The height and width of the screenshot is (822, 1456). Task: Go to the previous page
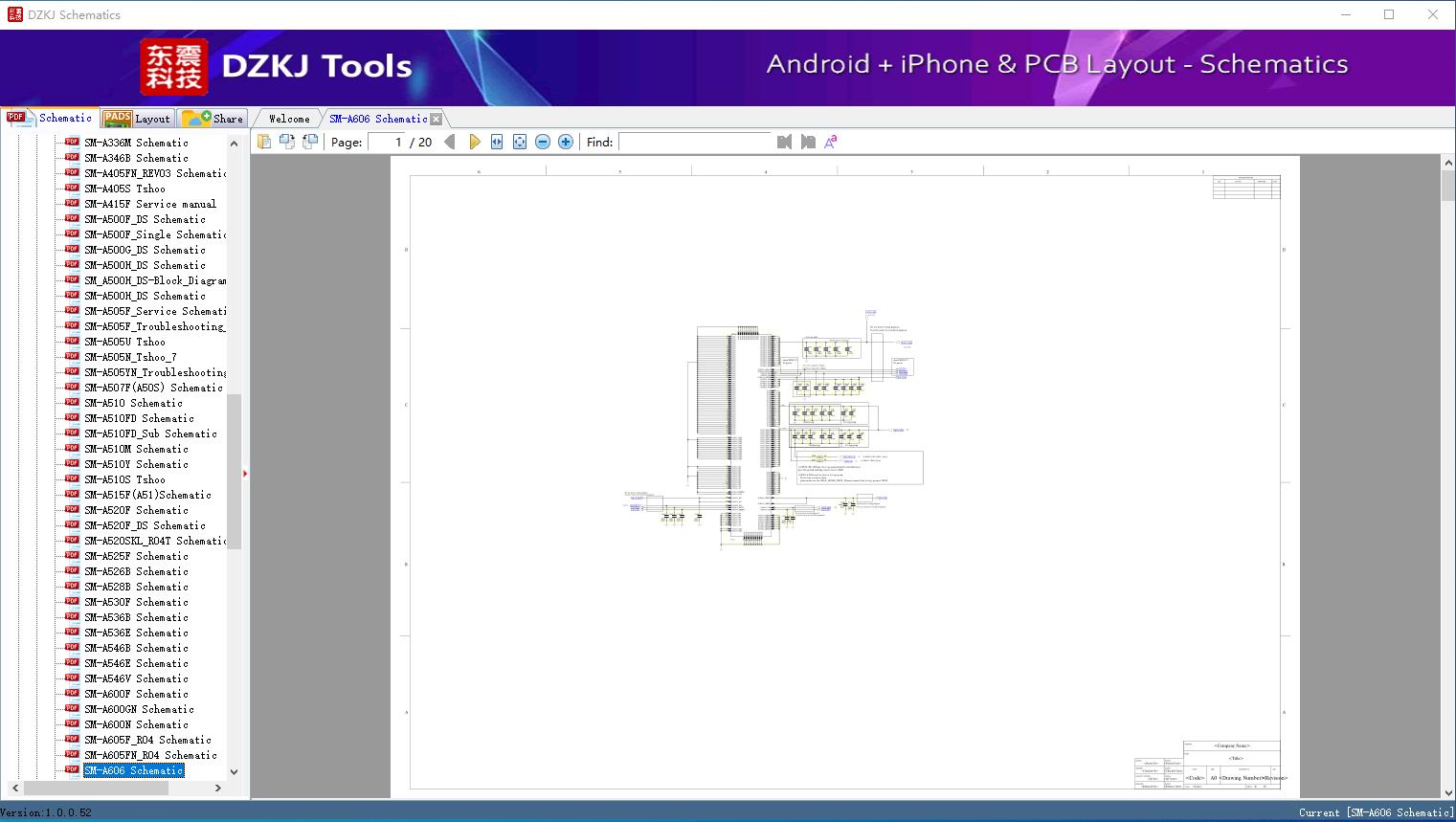click(x=450, y=142)
